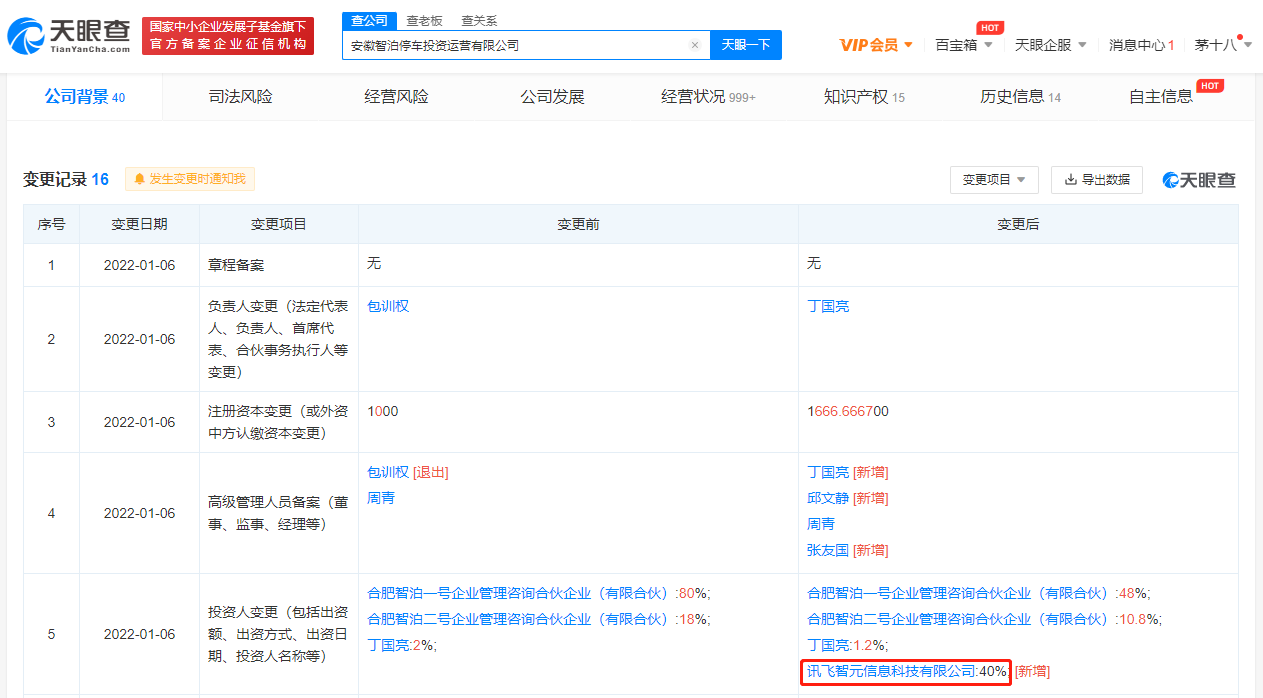Expand the 百宝箱 menu
1263x698 pixels.
964,45
